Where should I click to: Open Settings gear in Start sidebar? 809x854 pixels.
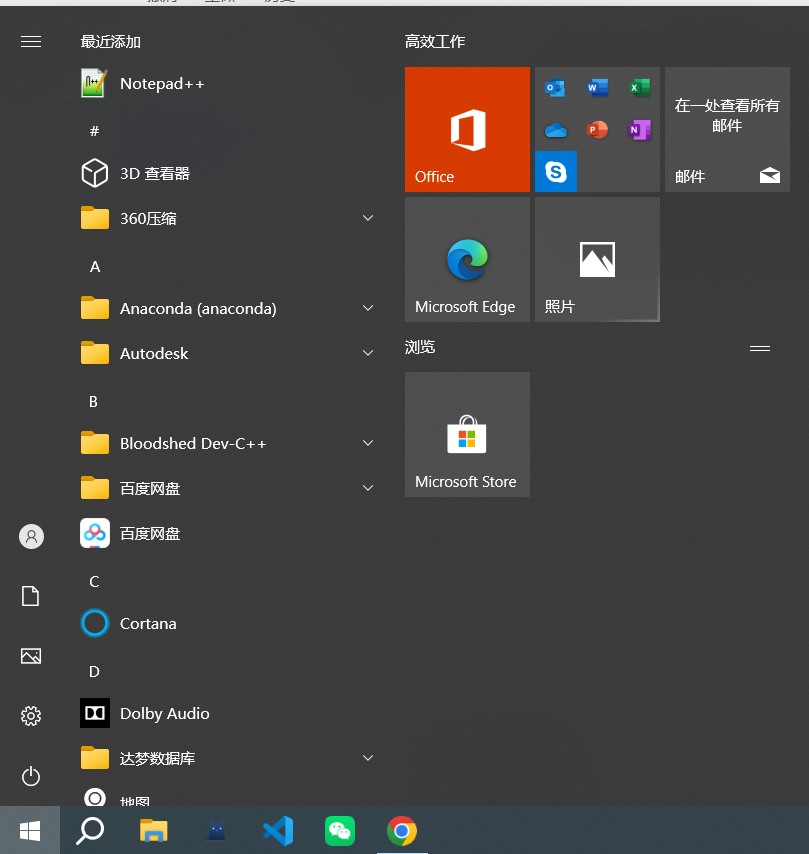31,716
